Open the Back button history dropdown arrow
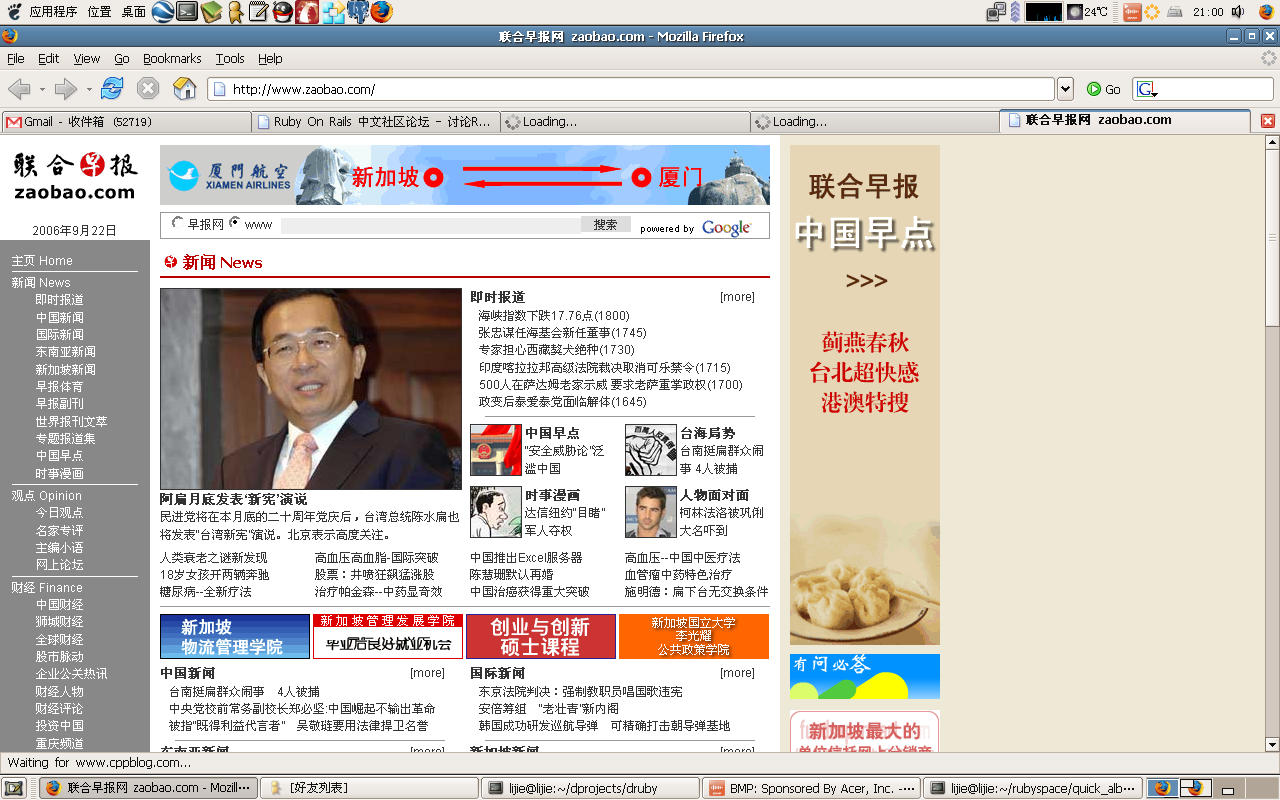 42,90
